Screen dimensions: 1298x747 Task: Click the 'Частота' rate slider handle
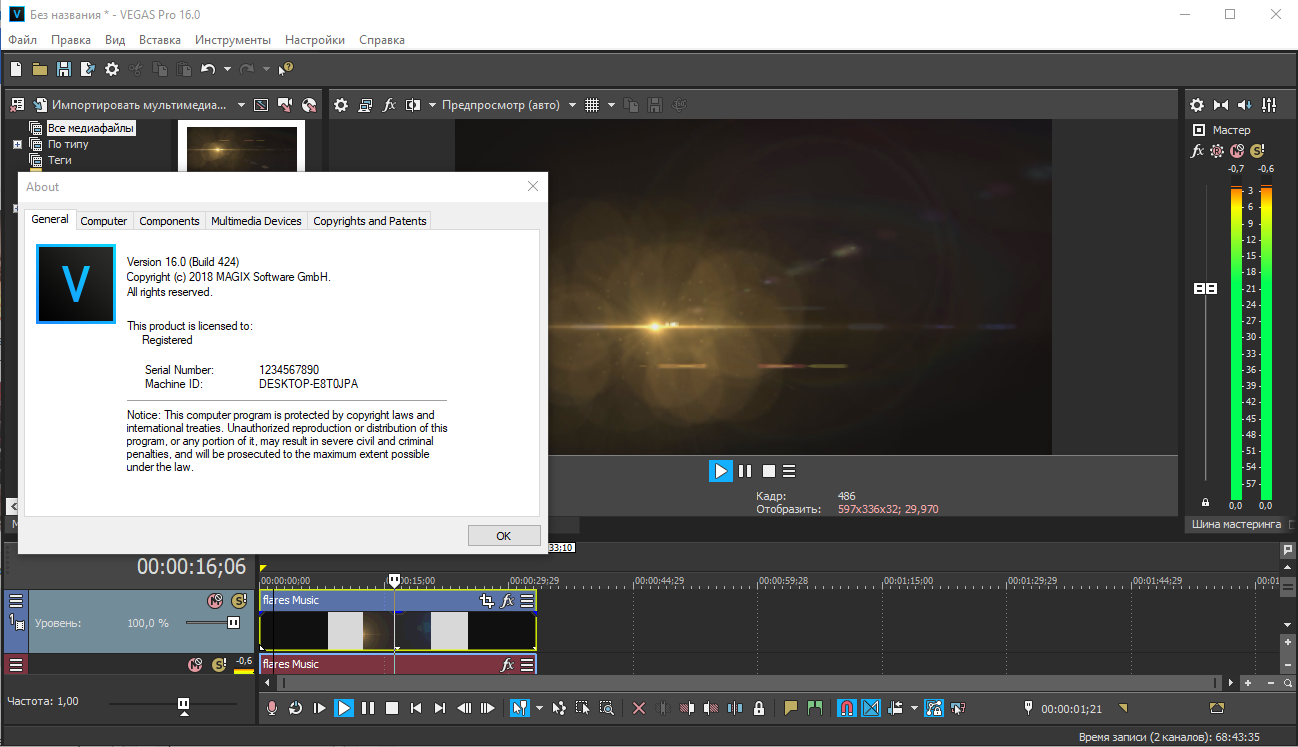tap(184, 704)
